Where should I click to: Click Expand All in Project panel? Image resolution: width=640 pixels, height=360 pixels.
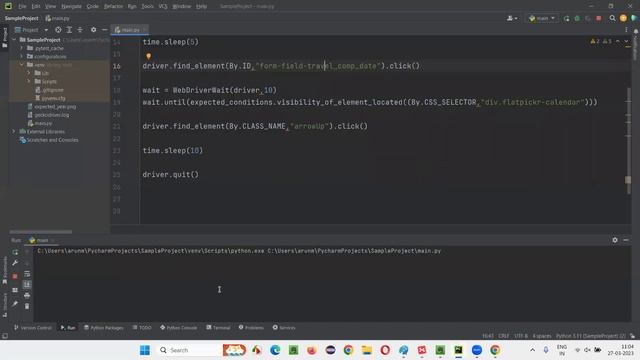tap(69, 30)
